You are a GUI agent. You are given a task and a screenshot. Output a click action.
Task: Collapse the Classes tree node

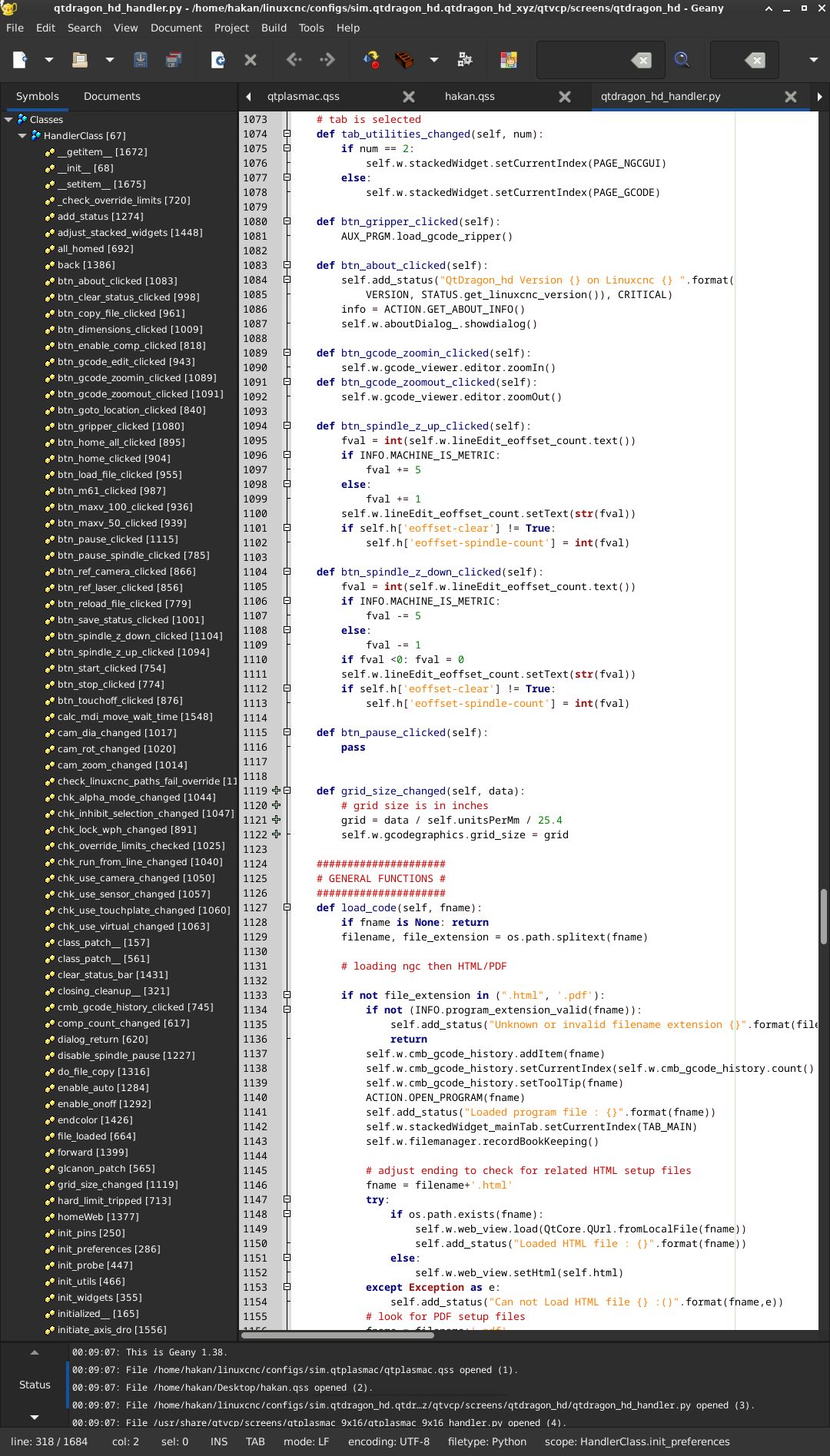9,120
